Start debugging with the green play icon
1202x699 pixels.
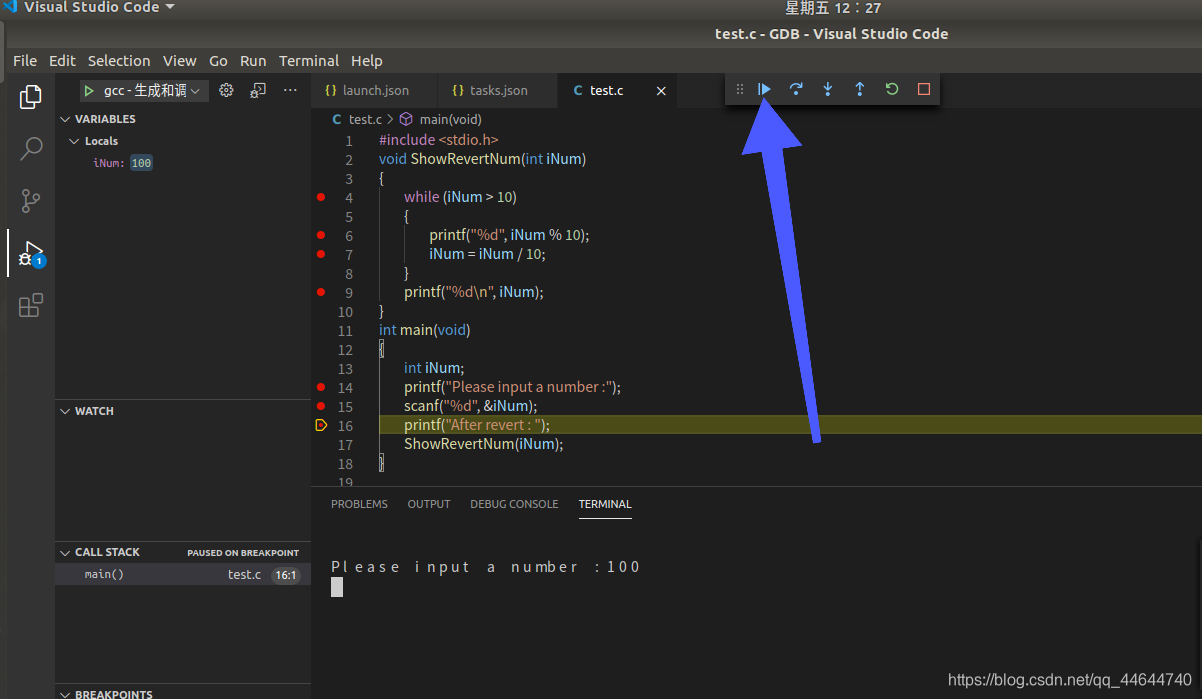point(89,90)
